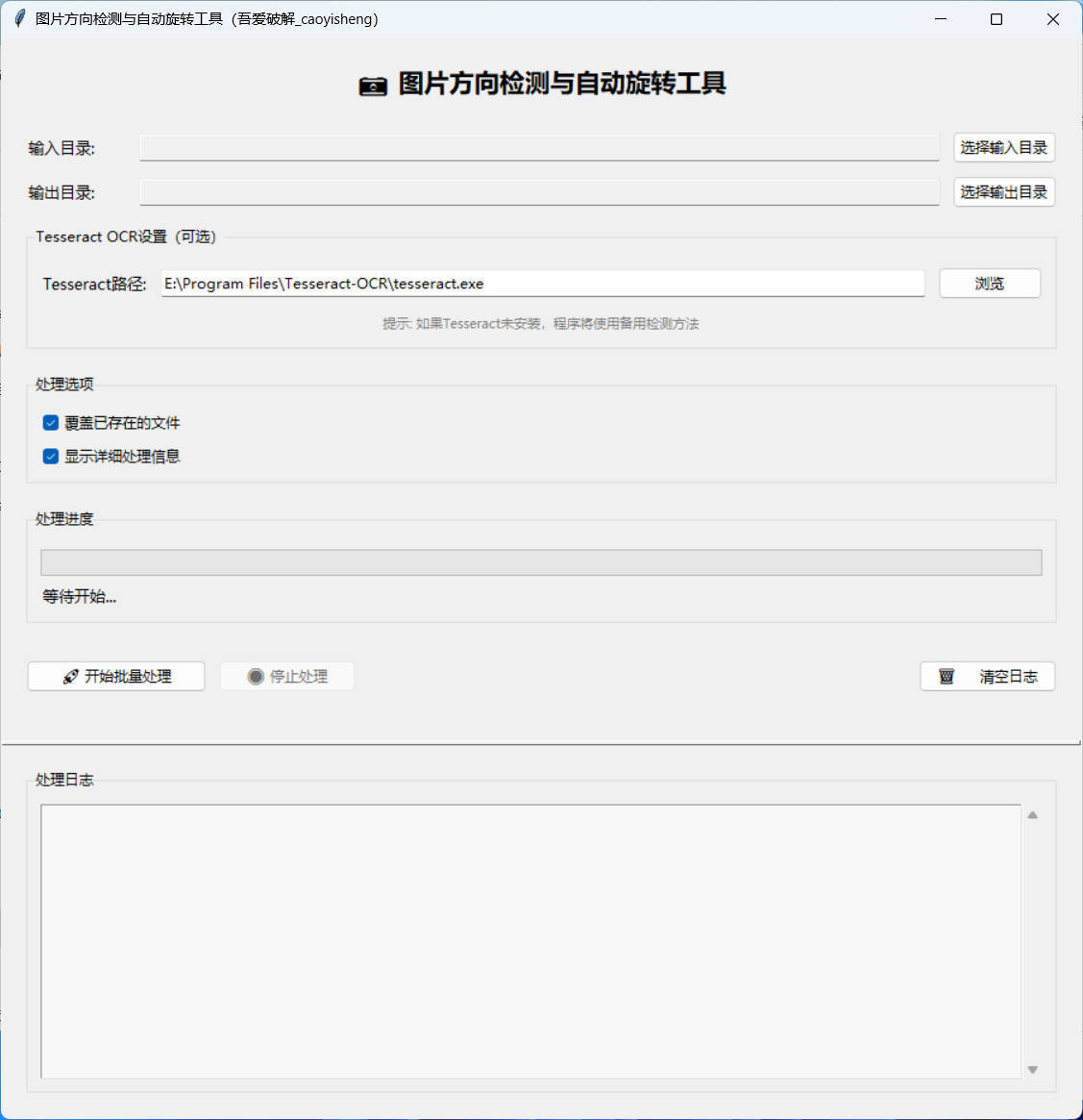Click the Python icon in the title bar

click(x=18, y=17)
